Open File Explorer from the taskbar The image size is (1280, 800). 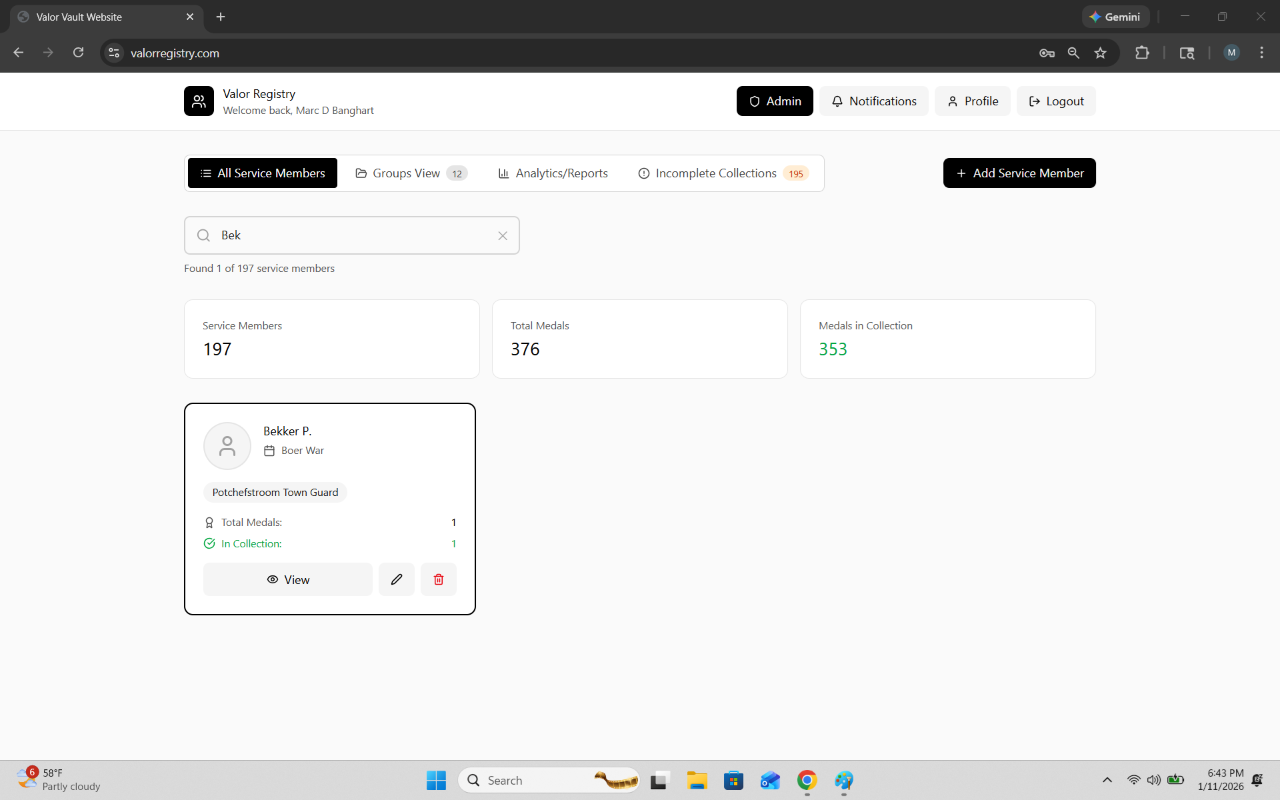pyautogui.click(x=697, y=780)
